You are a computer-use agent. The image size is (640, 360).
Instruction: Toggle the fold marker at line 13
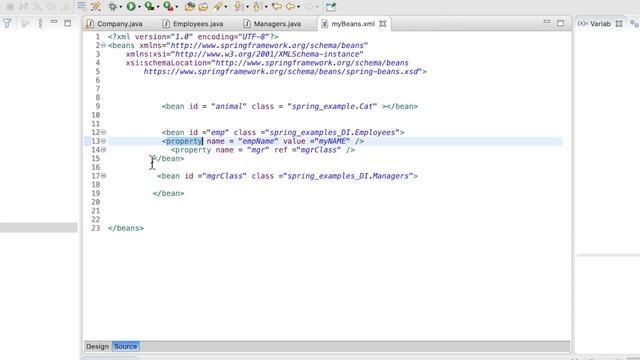pos(103,141)
